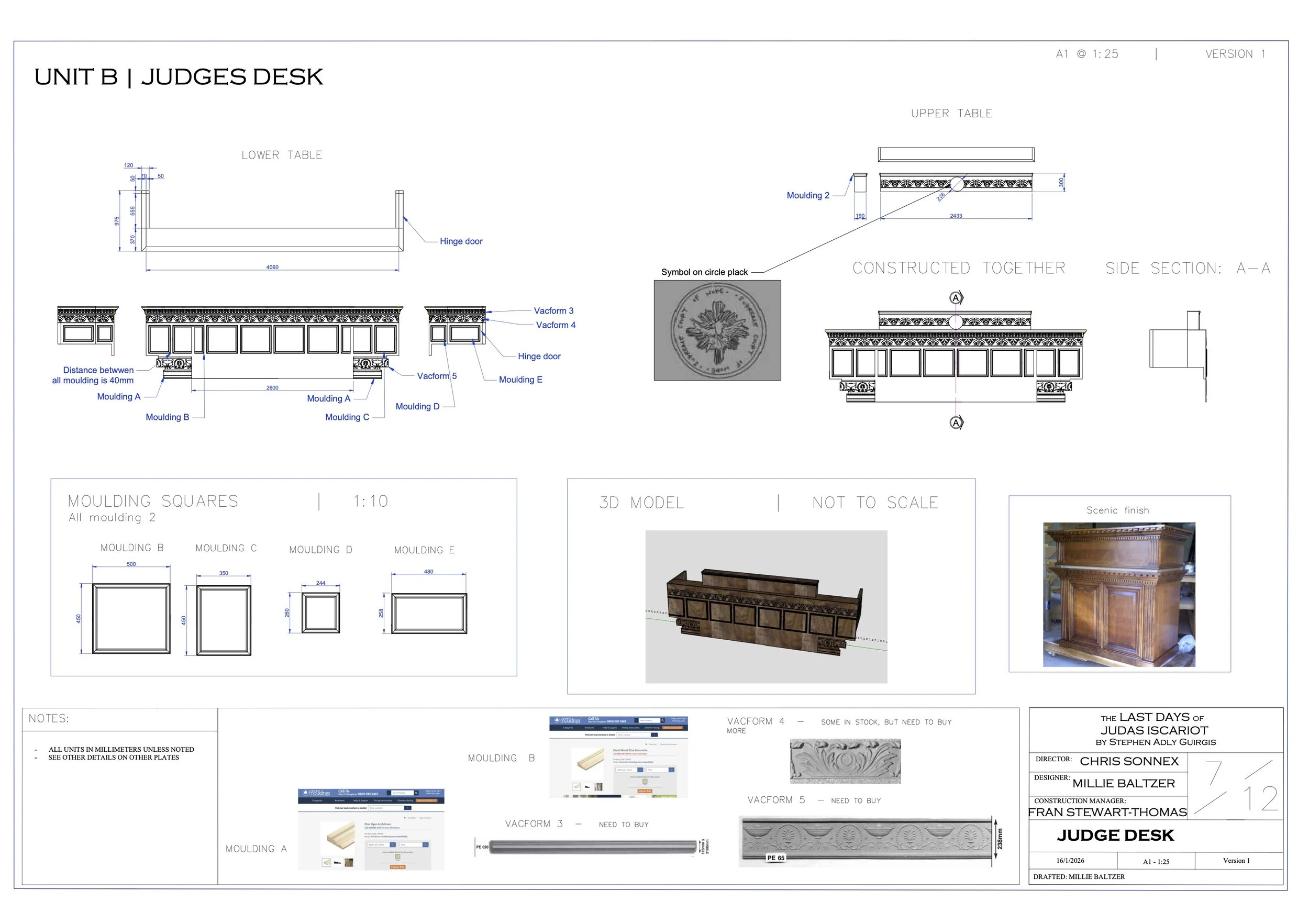Select the 'CONSTRUCTED TOGETHER' heading
Screen dimensions: 1309x924
958,268
